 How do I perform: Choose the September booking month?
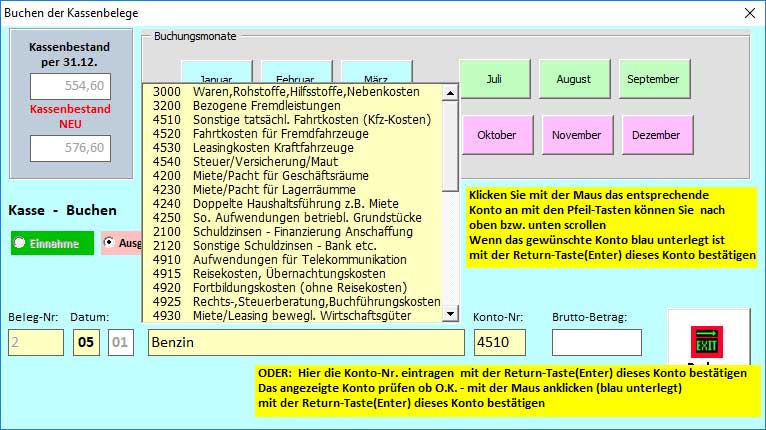pos(654,79)
